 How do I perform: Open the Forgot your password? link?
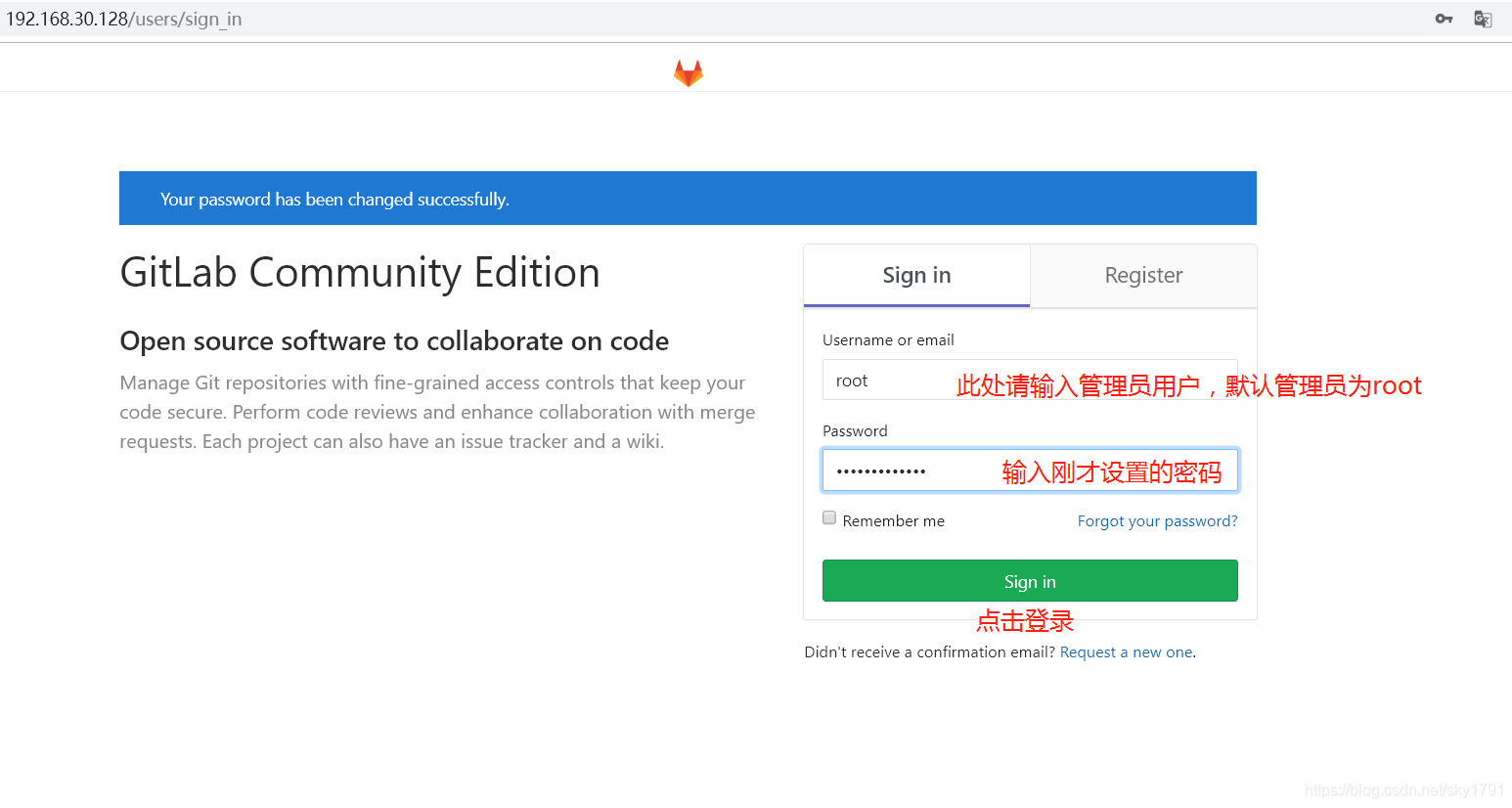click(x=1157, y=520)
